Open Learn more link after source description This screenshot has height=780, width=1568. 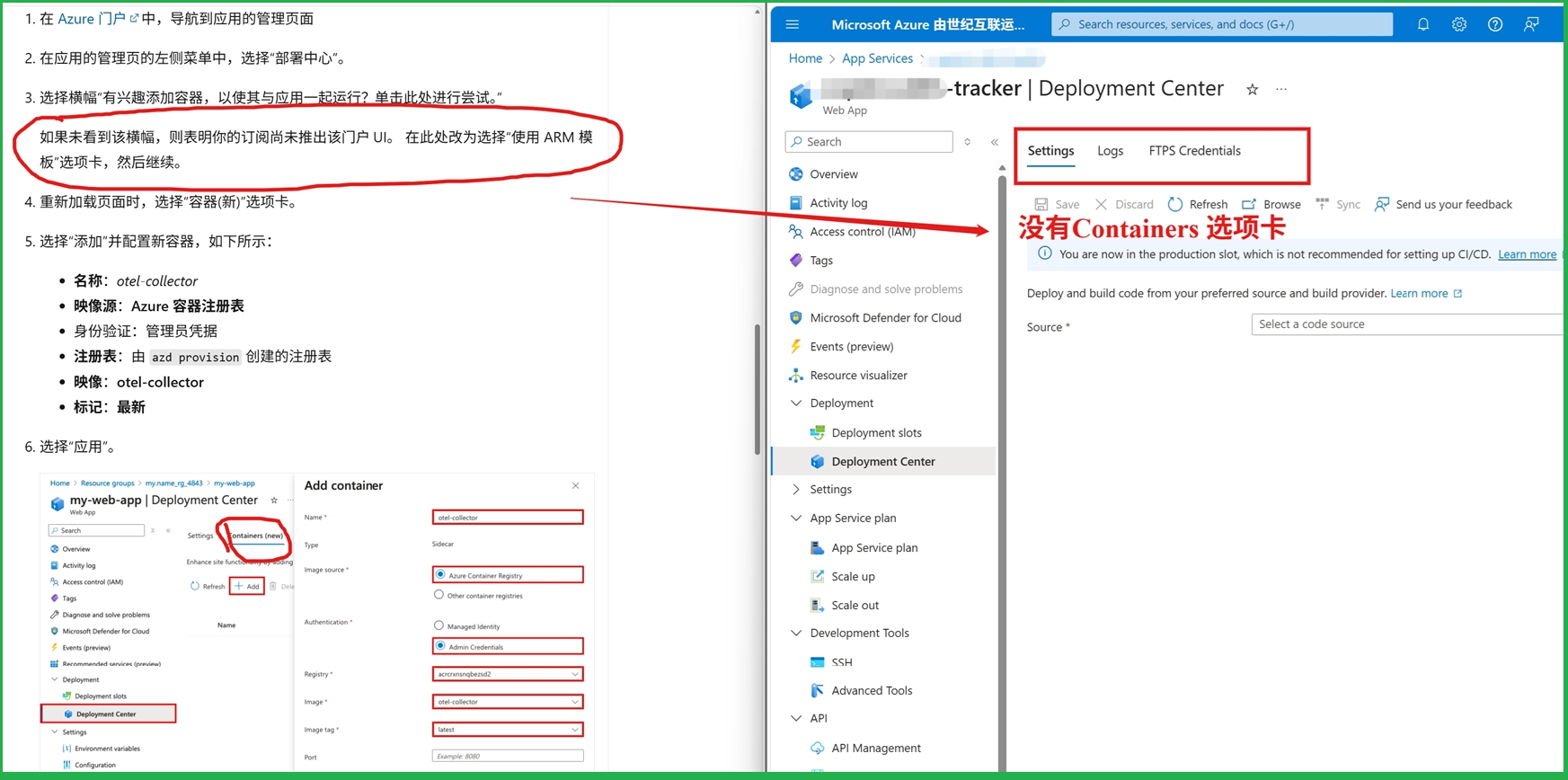1426,294
